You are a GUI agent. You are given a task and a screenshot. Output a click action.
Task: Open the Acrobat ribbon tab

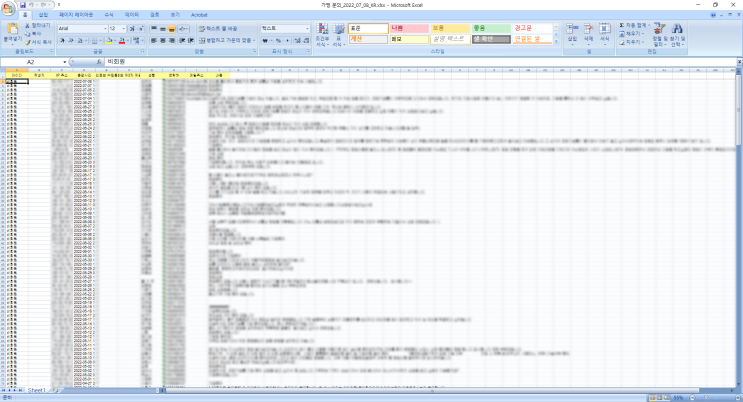[199, 15]
